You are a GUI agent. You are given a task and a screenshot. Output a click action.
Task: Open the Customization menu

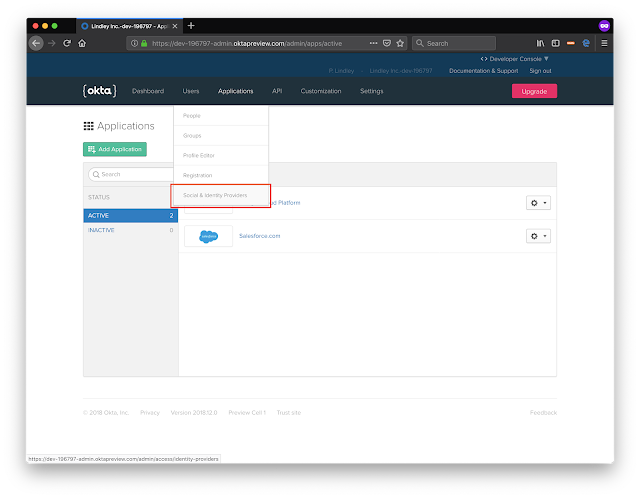point(321,91)
